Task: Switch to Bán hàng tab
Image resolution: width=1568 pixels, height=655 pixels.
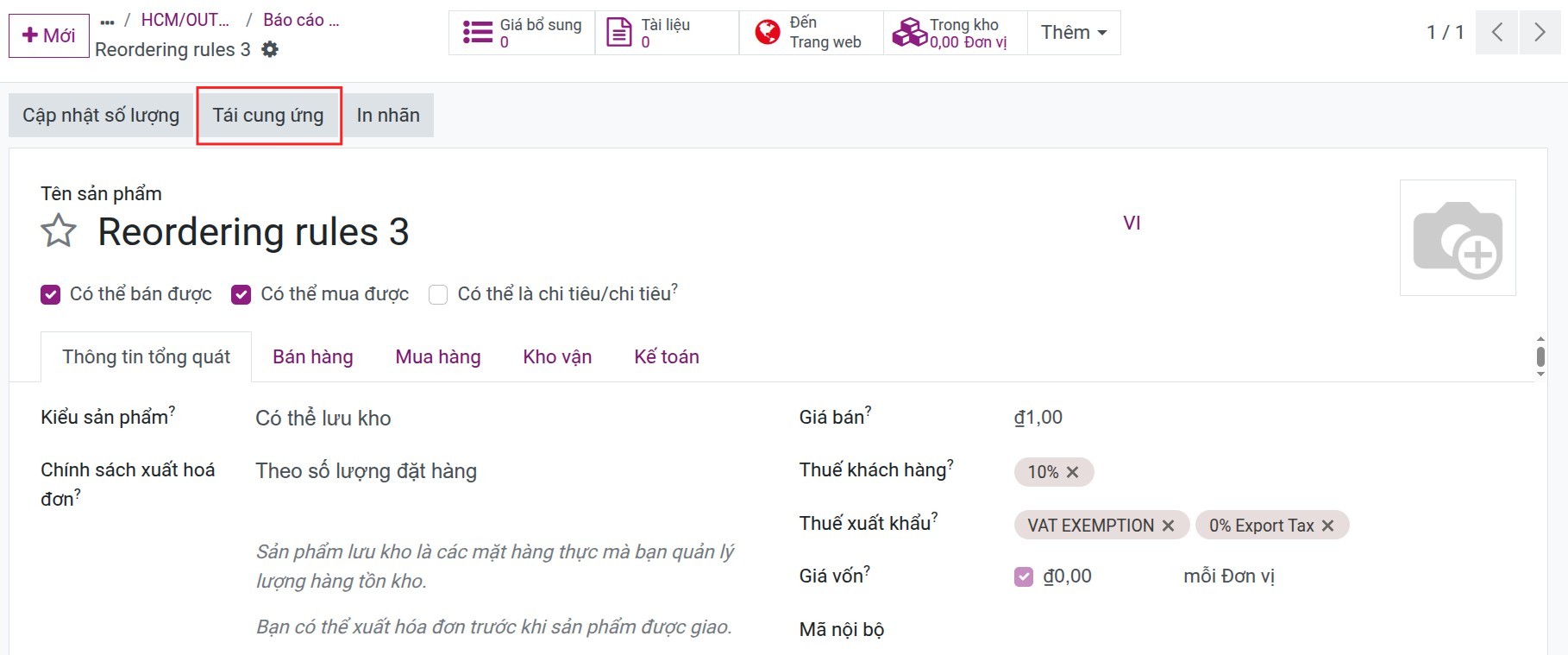Action: coord(313,357)
